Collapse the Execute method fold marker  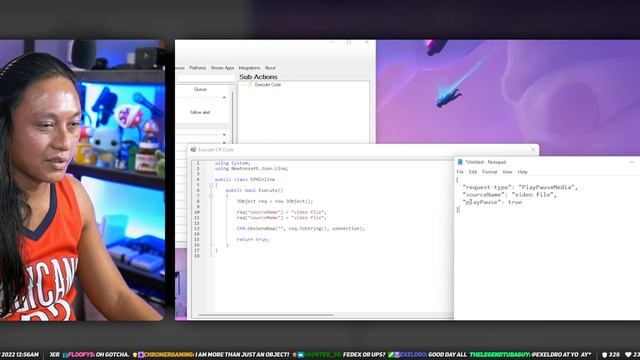click(x=211, y=196)
